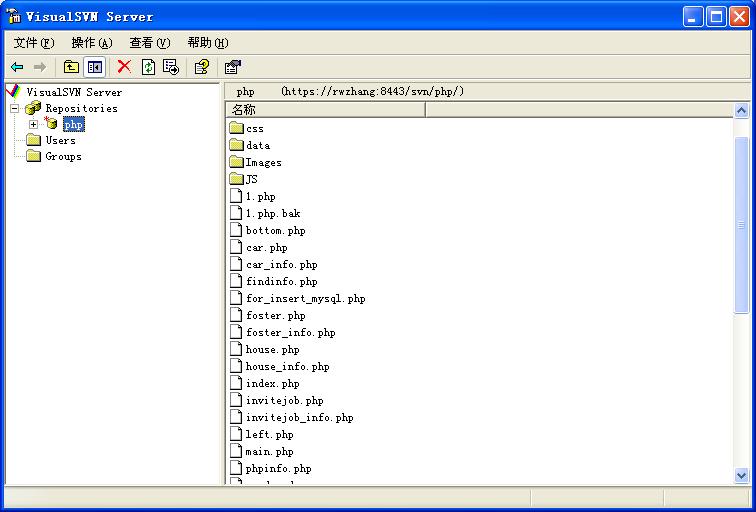Select the data folder icon
Screen dimensions: 756x512
tap(236, 145)
